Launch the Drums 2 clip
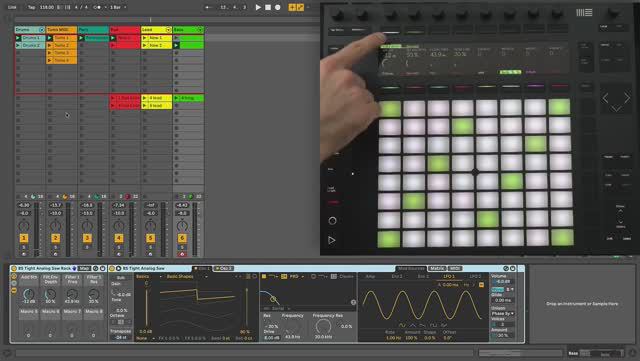640x361 pixels. point(18,45)
